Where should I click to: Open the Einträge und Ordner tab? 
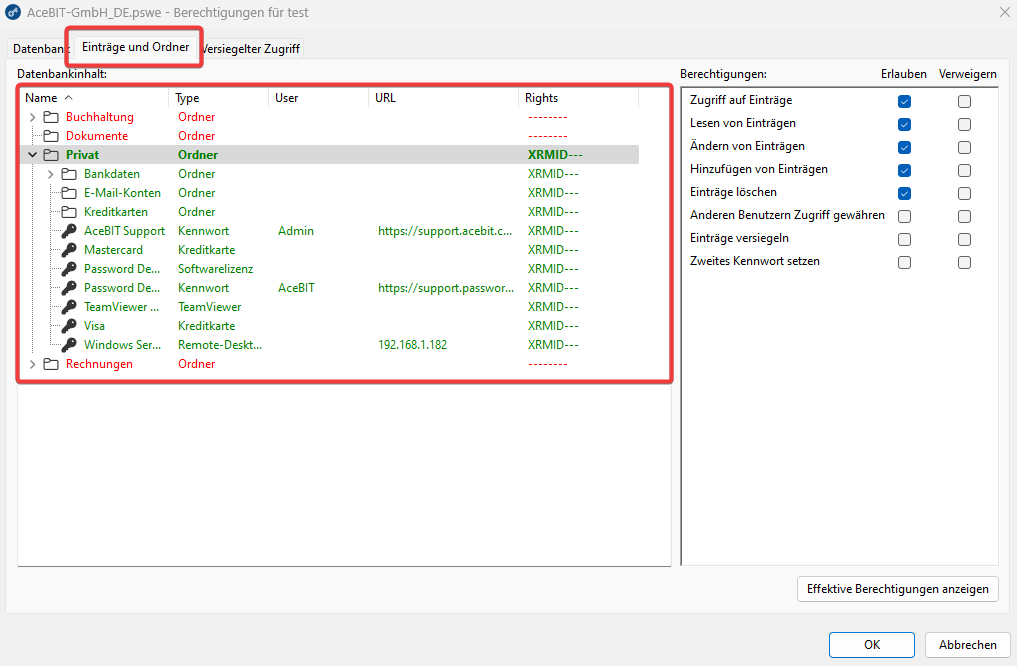click(x=136, y=47)
